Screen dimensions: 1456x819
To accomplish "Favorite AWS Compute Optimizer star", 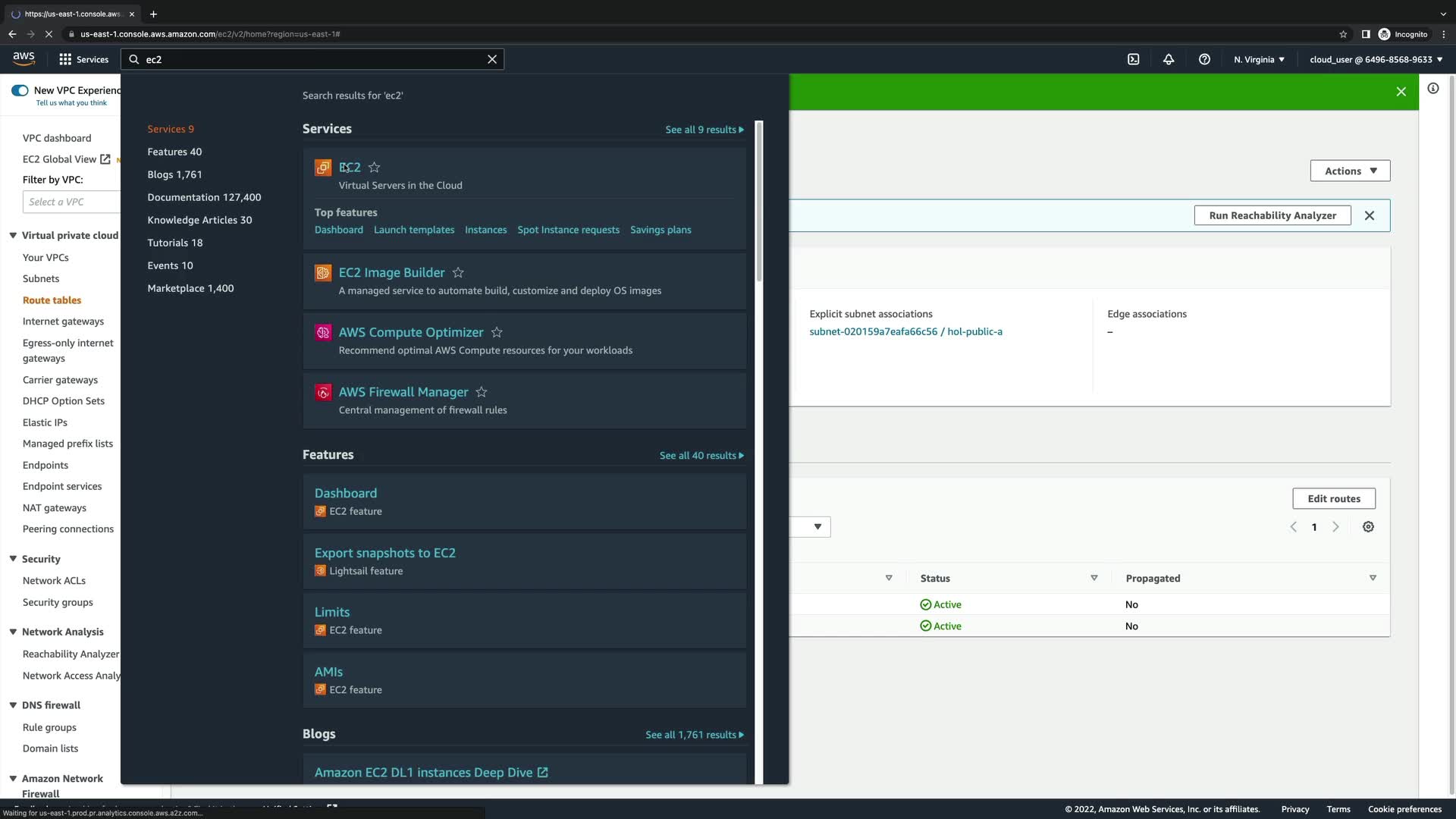I will pos(497,333).
